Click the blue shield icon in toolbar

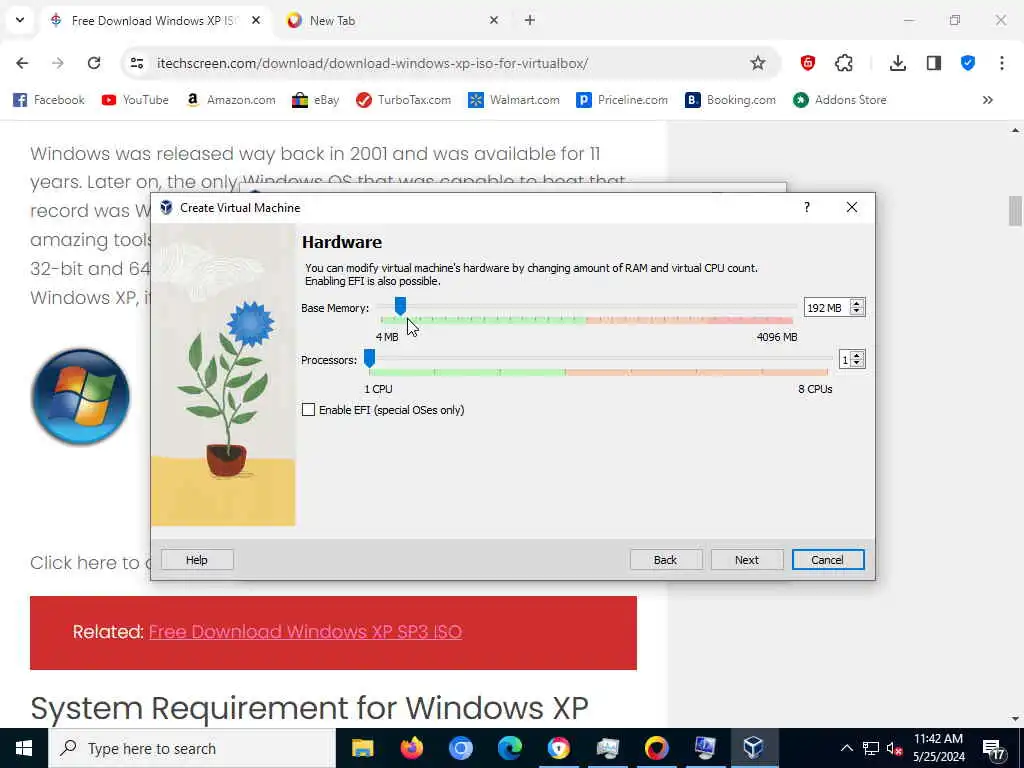[968, 63]
